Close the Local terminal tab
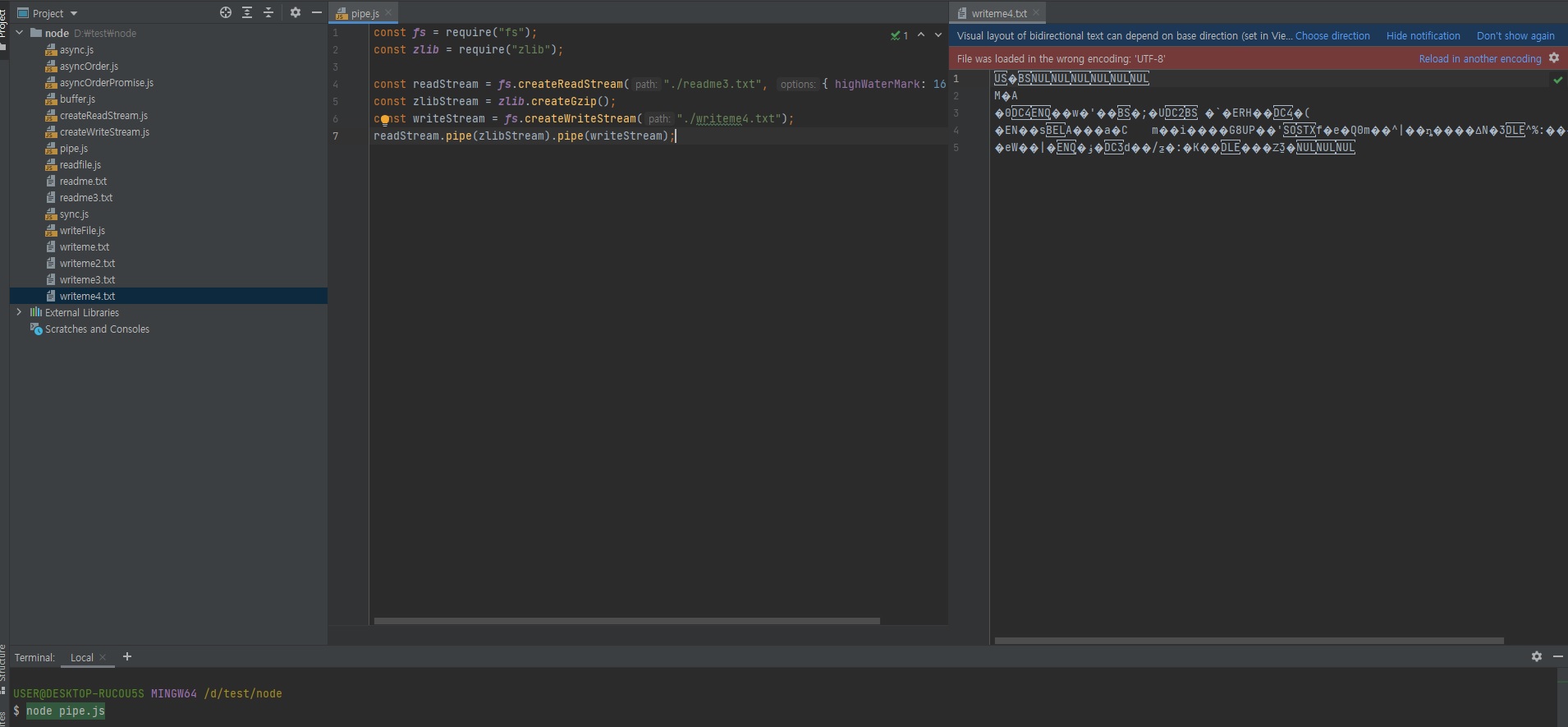 tap(103, 657)
